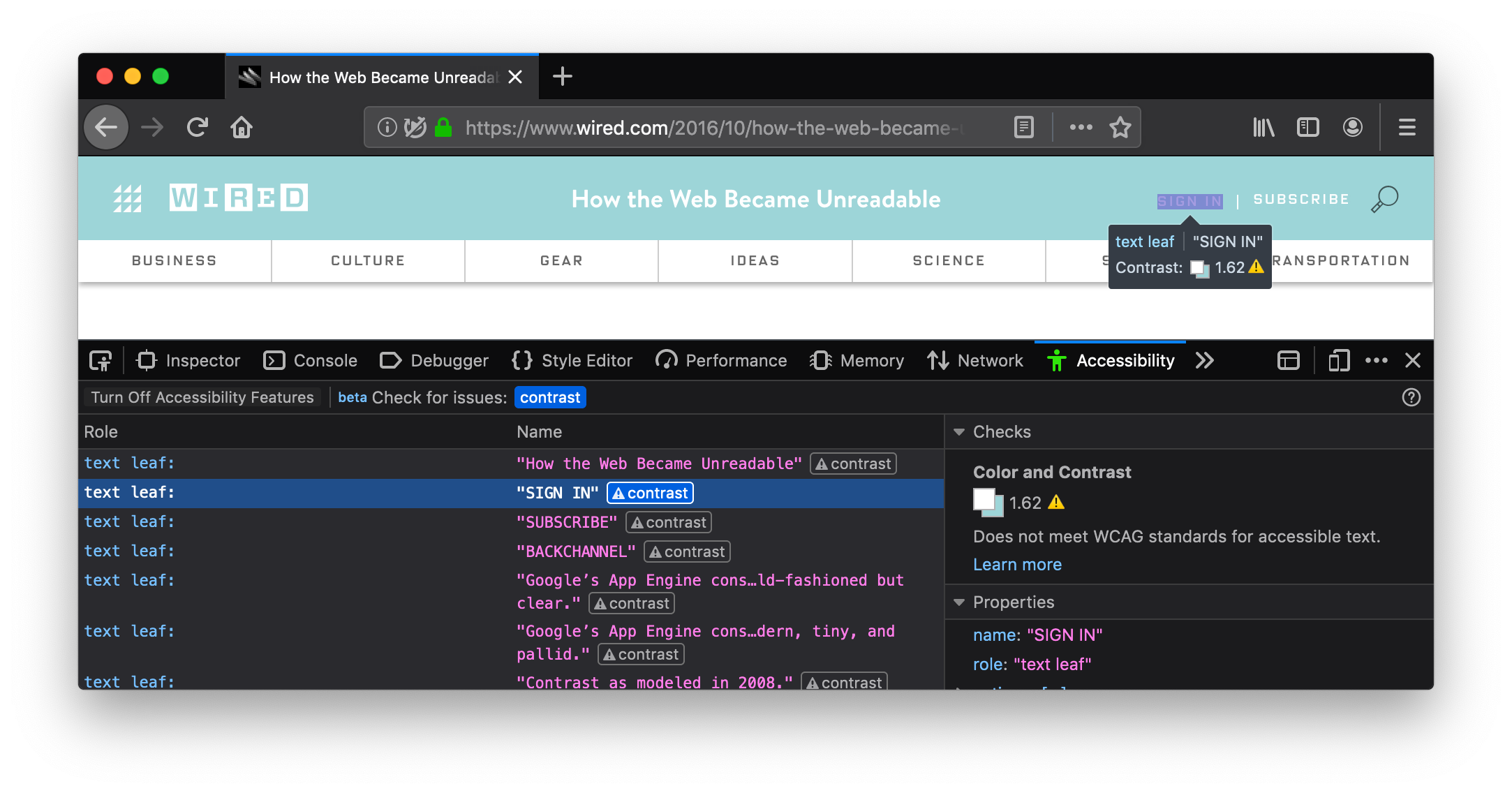Open the Wired search magnifier icon
Screen dimensions: 1512x793
(x=1384, y=199)
